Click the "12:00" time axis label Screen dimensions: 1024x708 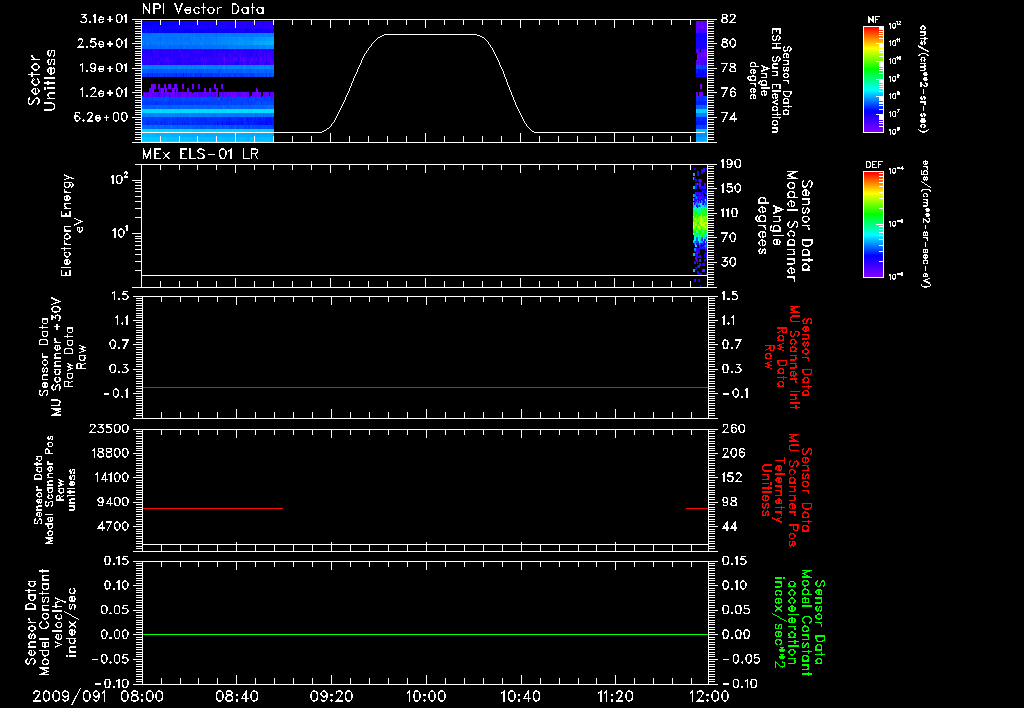[709, 697]
